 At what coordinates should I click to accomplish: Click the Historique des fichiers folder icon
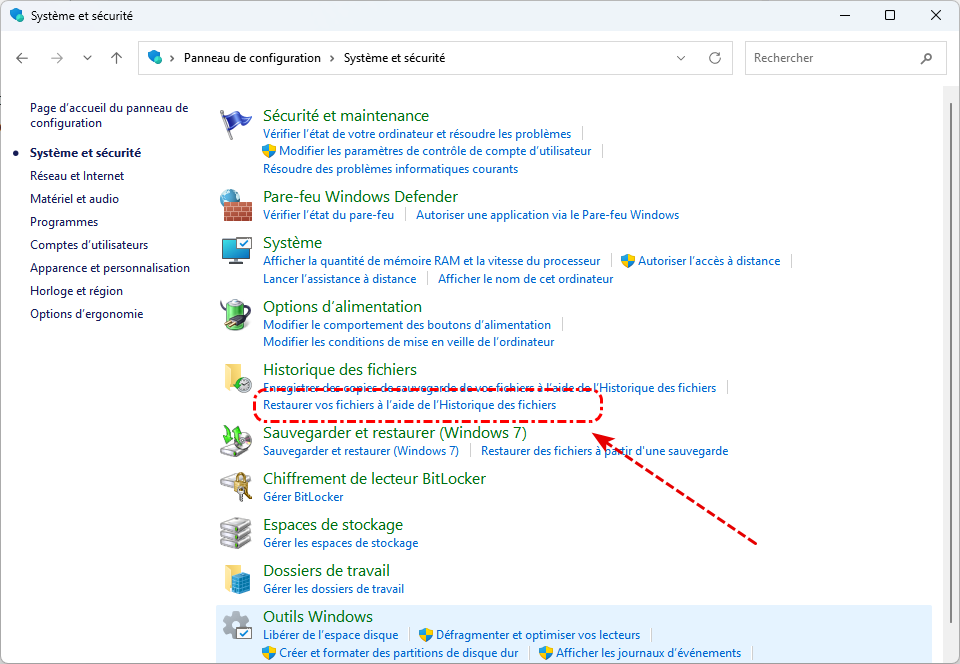pyautogui.click(x=236, y=378)
